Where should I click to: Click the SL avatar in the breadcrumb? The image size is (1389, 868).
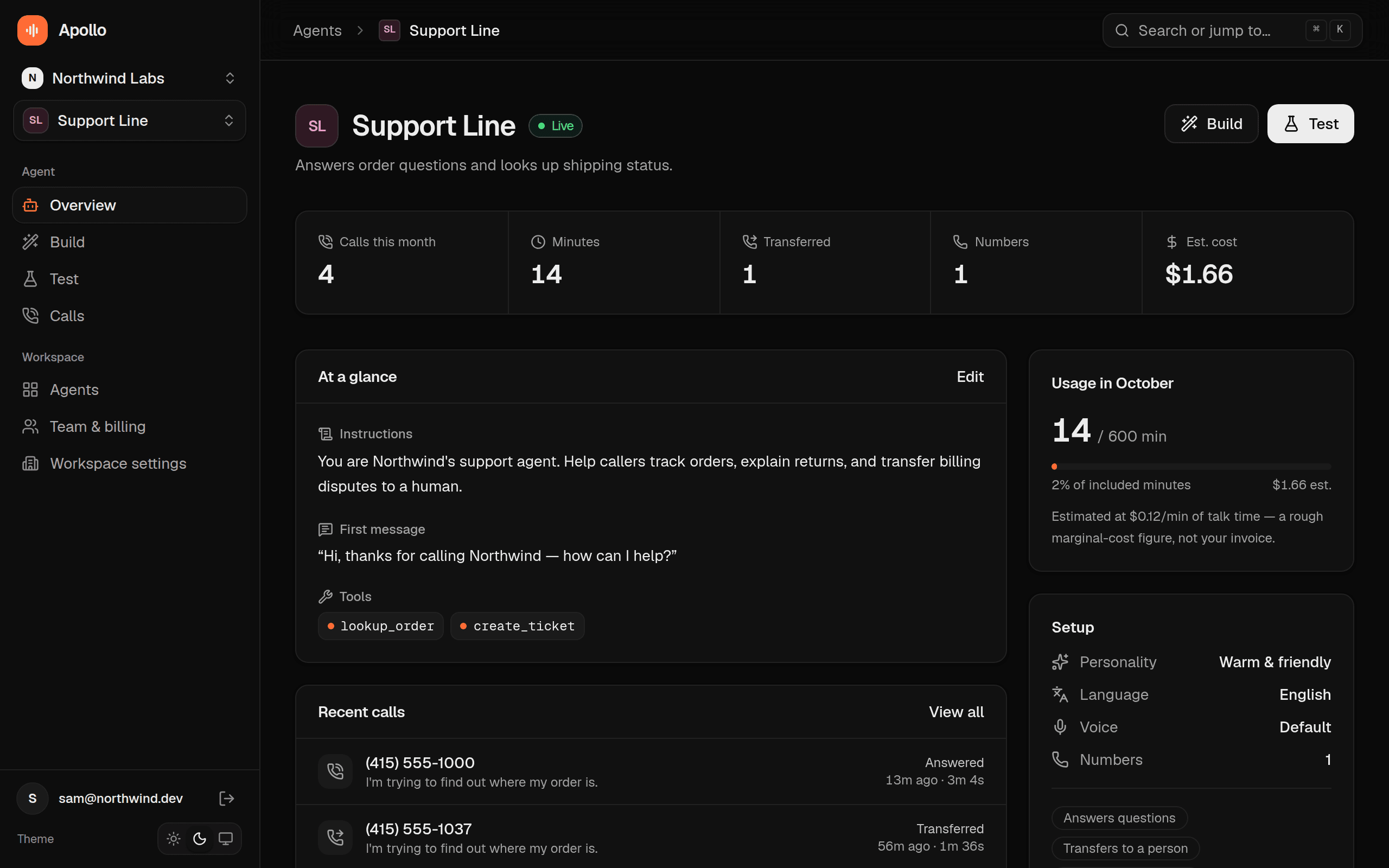[x=389, y=30]
